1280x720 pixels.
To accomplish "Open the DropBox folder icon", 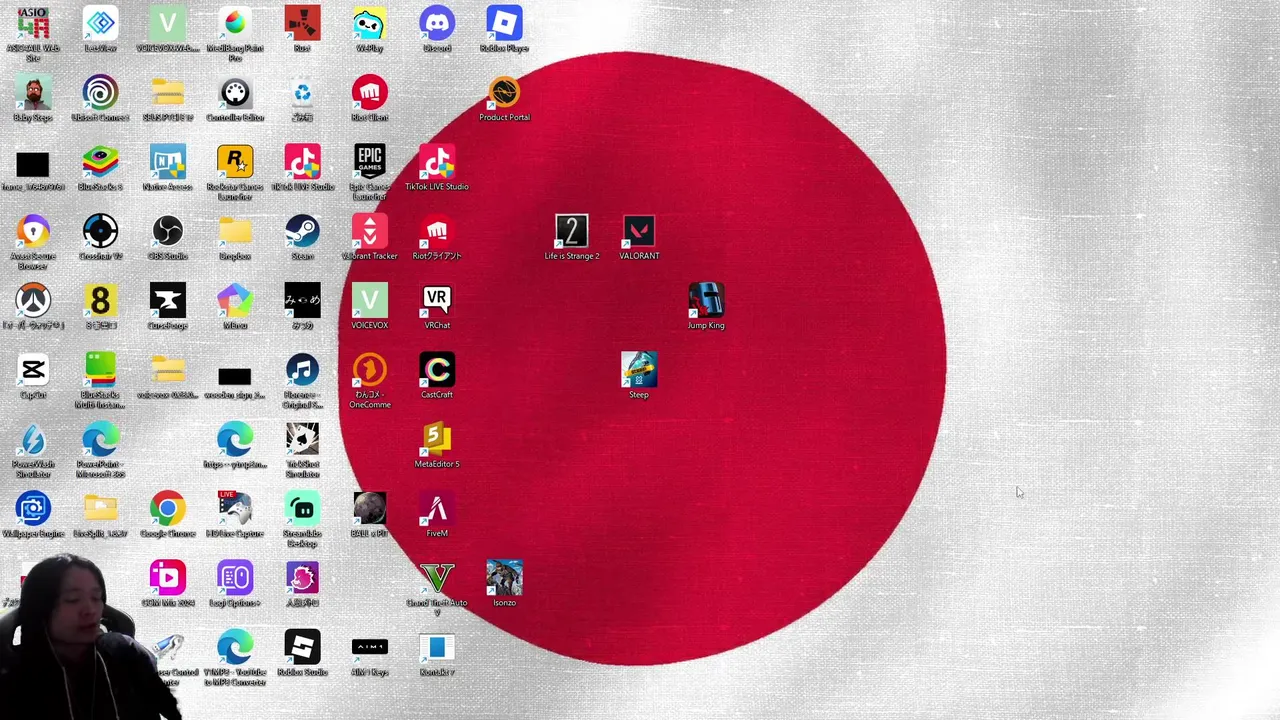I will 235,232.
